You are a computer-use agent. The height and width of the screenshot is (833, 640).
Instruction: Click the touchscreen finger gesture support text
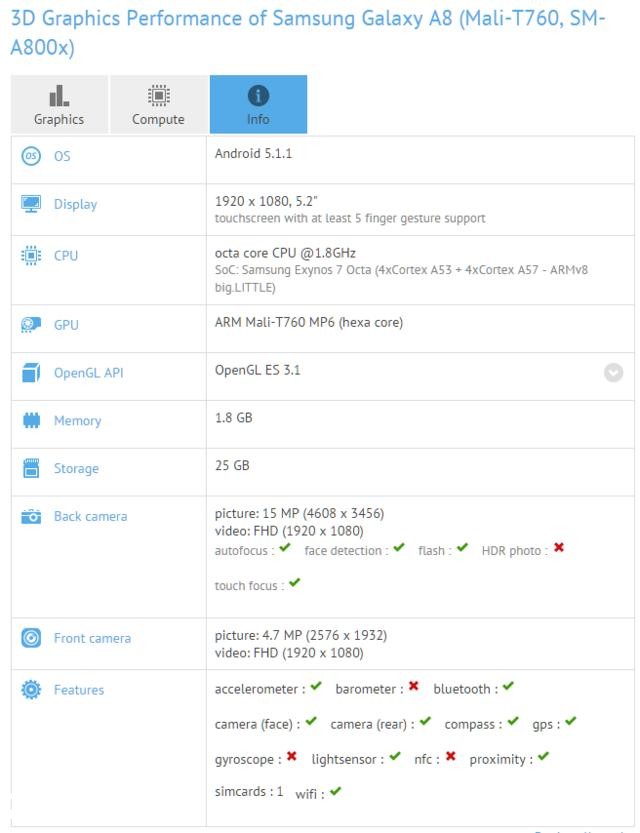pos(350,218)
